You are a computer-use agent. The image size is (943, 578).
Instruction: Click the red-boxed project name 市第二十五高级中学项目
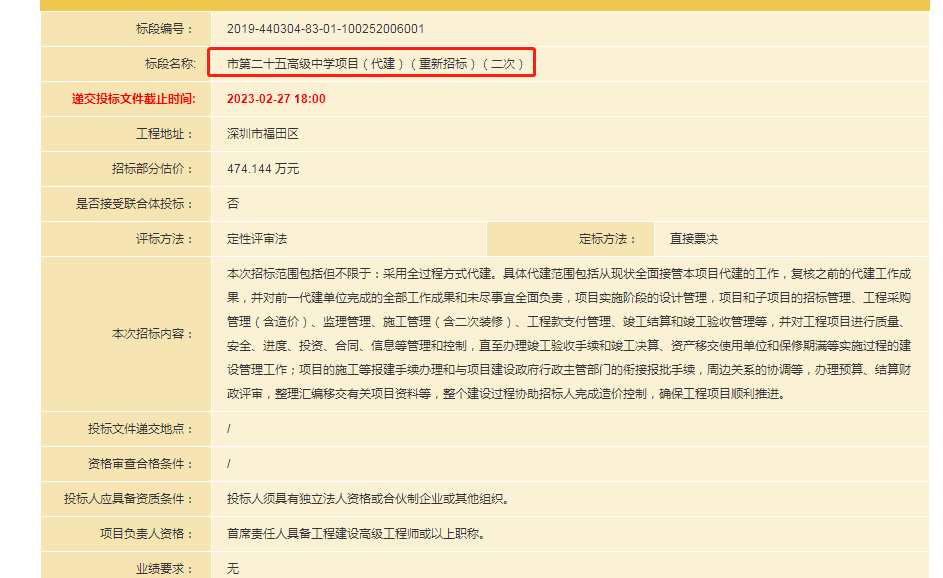(374, 64)
